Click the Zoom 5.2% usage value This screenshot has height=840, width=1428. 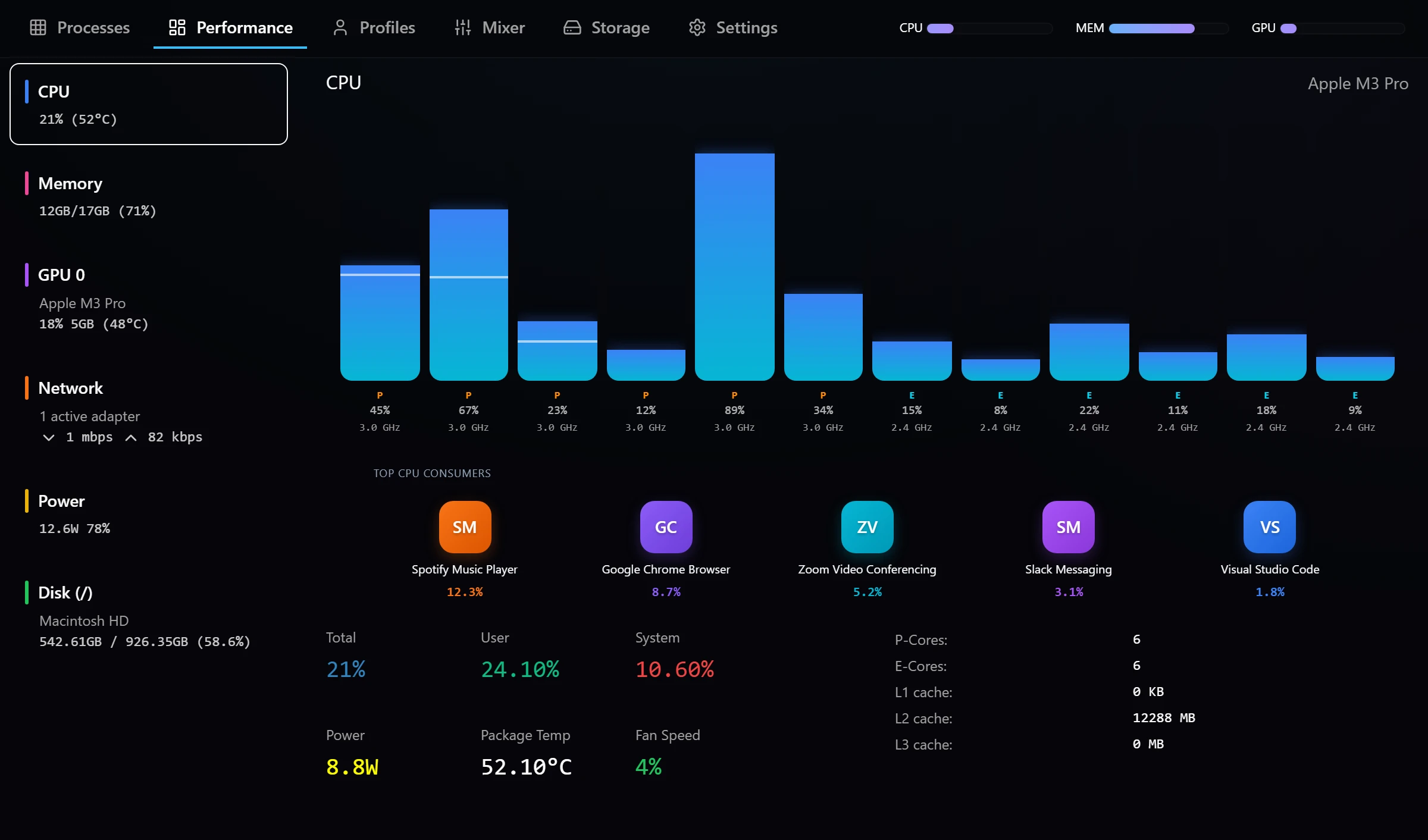coord(867,592)
